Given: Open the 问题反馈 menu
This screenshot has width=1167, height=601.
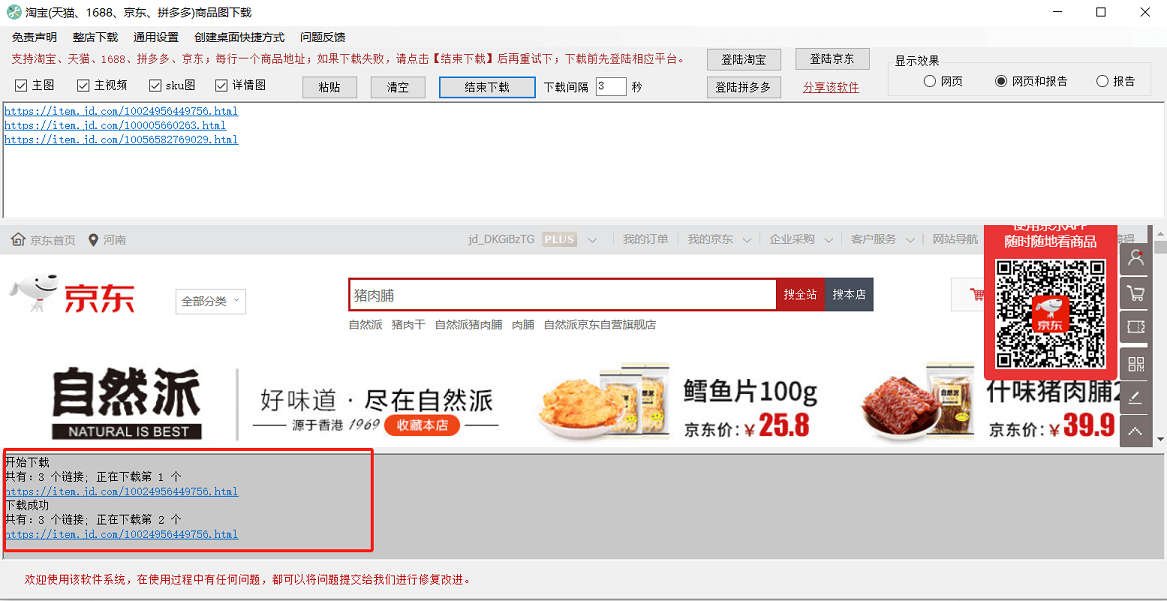Looking at the screenshot, I should point(323,37).
